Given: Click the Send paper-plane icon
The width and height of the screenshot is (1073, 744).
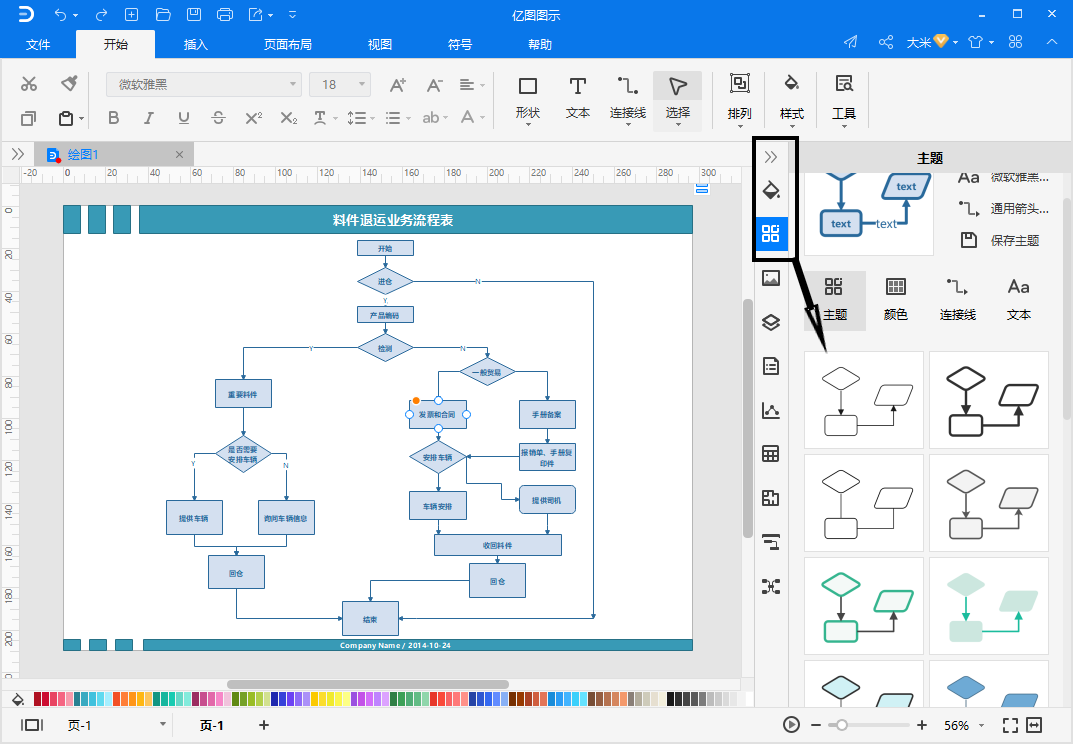Looking at the screenshot, I should click(851, 42).
